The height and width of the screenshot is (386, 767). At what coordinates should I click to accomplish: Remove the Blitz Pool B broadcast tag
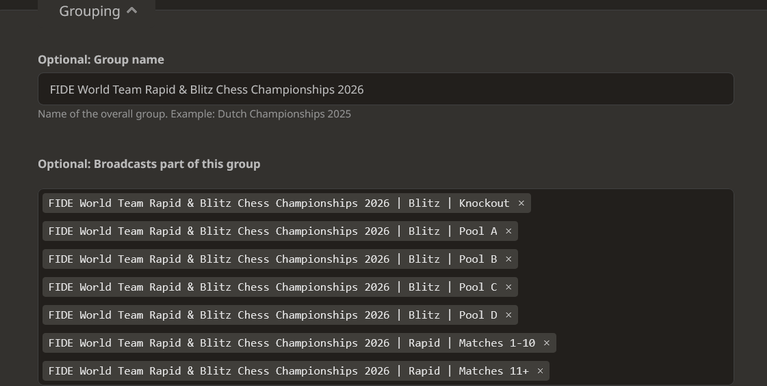(508, 259)
